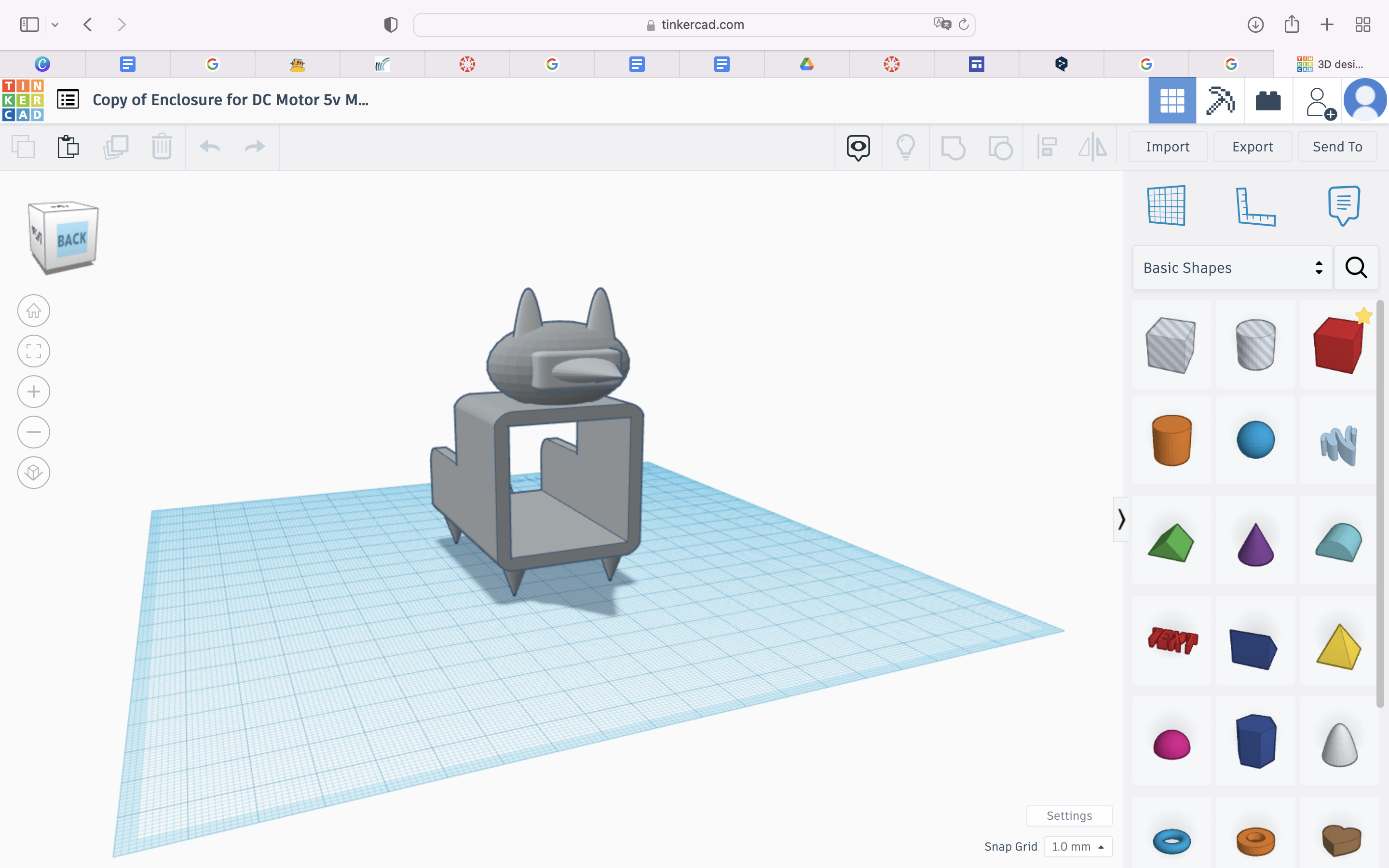Go back in Safari
The height and width of the screenshot is (868, 1389).
[x=88, y=25]
